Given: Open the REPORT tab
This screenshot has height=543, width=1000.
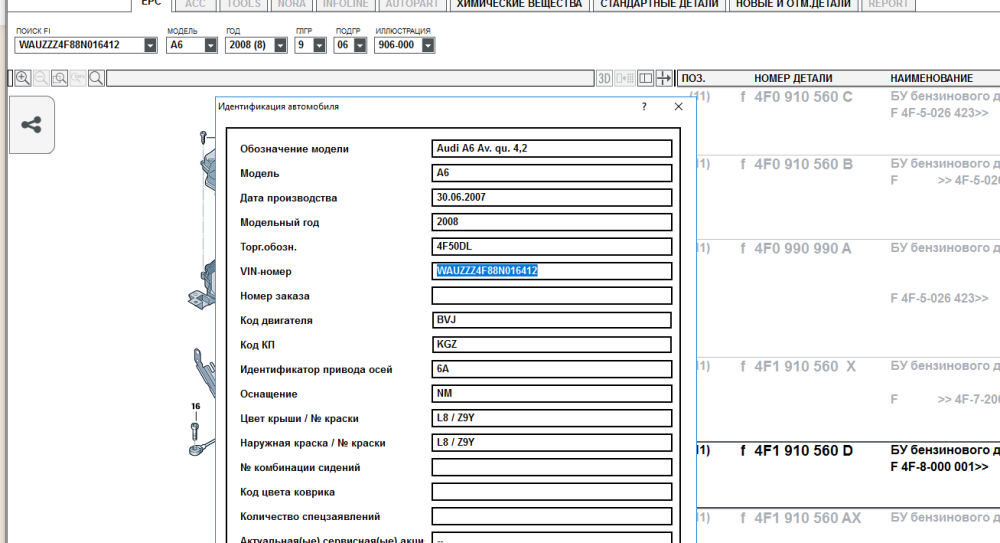Looking at the screenshot, I should pyautogui.click(x=888, y=4).
